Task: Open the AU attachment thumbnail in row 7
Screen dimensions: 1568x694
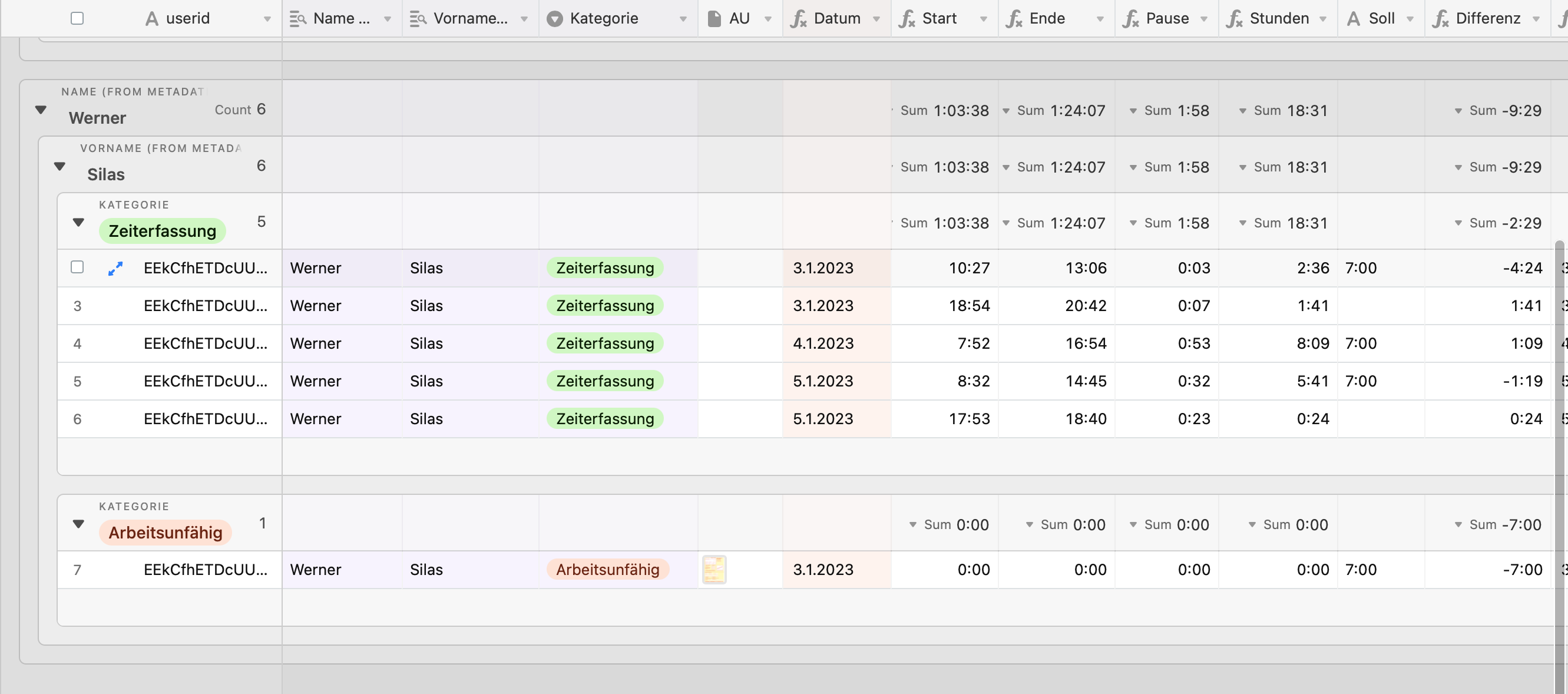Action: (714, 570)
